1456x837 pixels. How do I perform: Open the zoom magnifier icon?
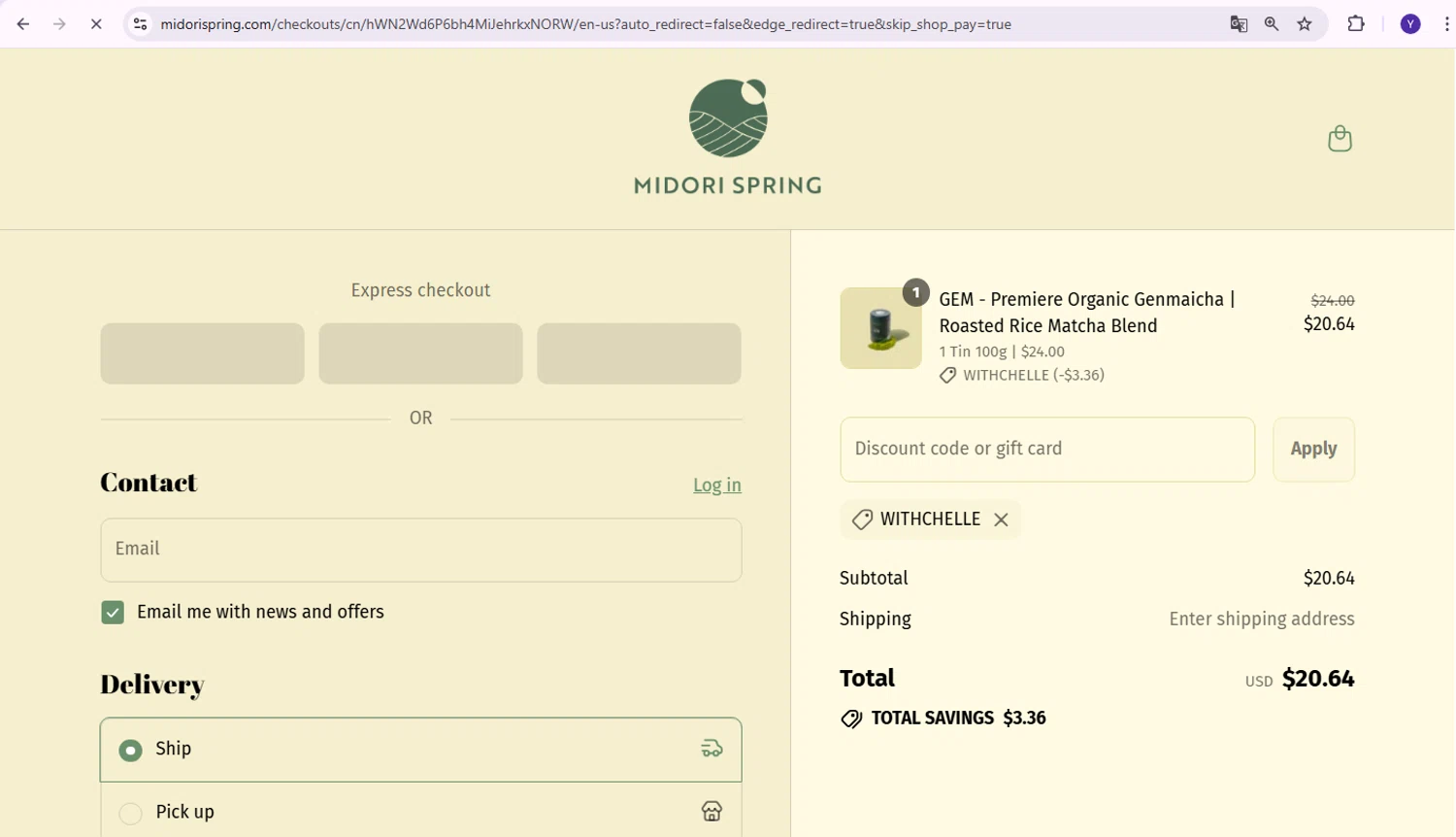point(1272,24)
